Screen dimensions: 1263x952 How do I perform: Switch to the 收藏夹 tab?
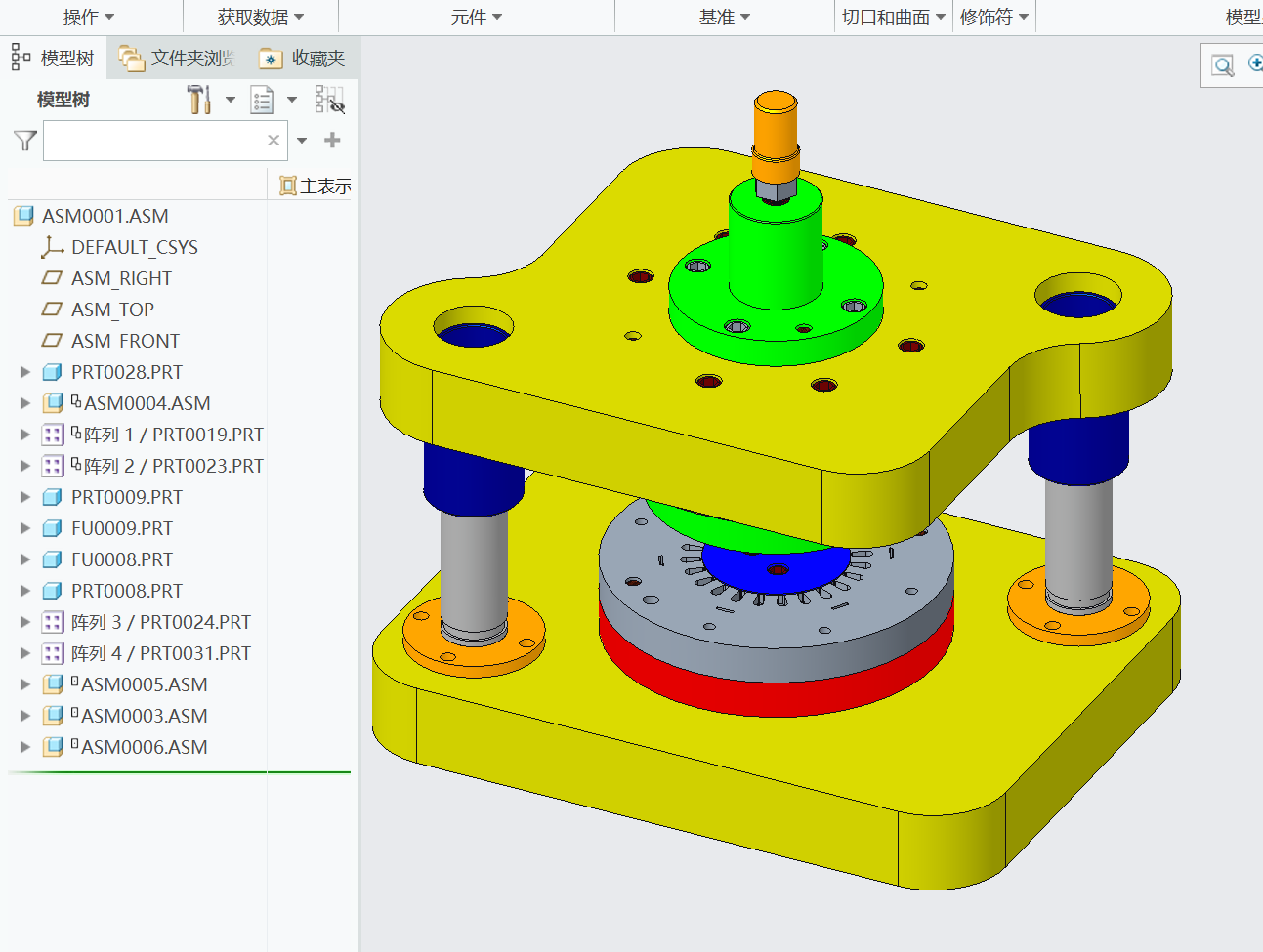pyautogui.click(x=303, y=59)
